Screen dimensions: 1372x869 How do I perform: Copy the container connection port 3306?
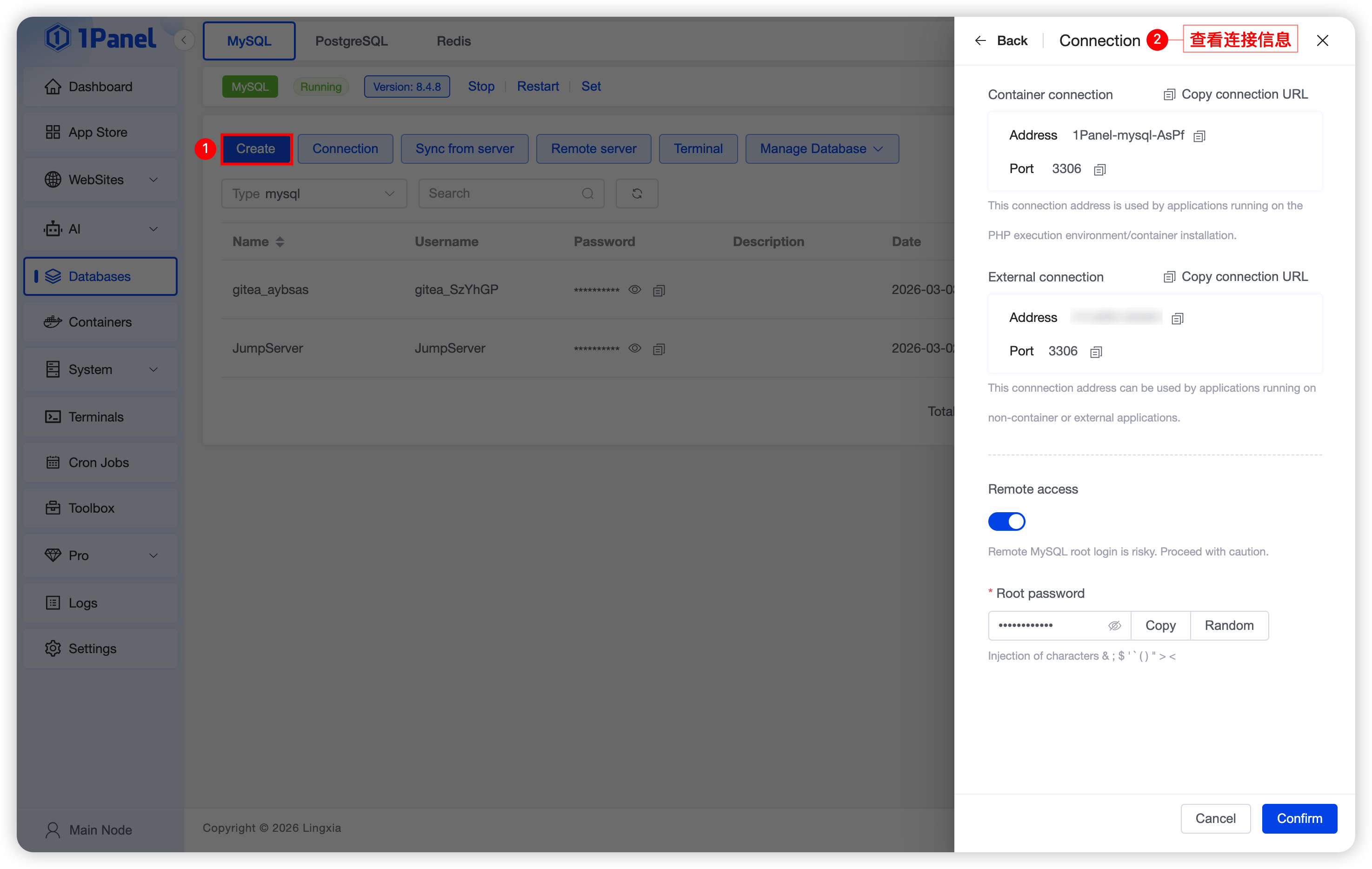(1099, 170)
